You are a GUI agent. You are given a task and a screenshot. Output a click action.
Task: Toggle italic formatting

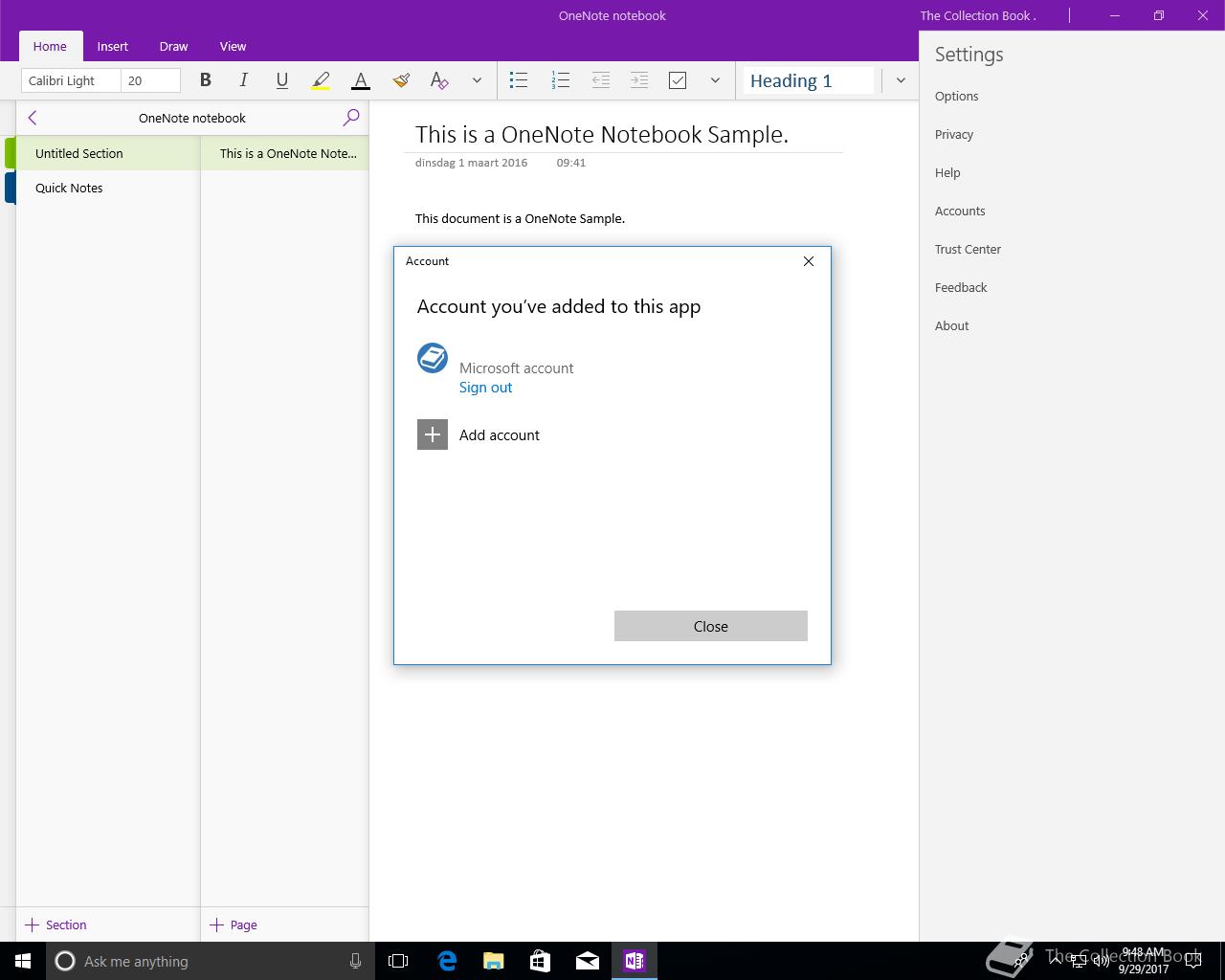[243, 80]
